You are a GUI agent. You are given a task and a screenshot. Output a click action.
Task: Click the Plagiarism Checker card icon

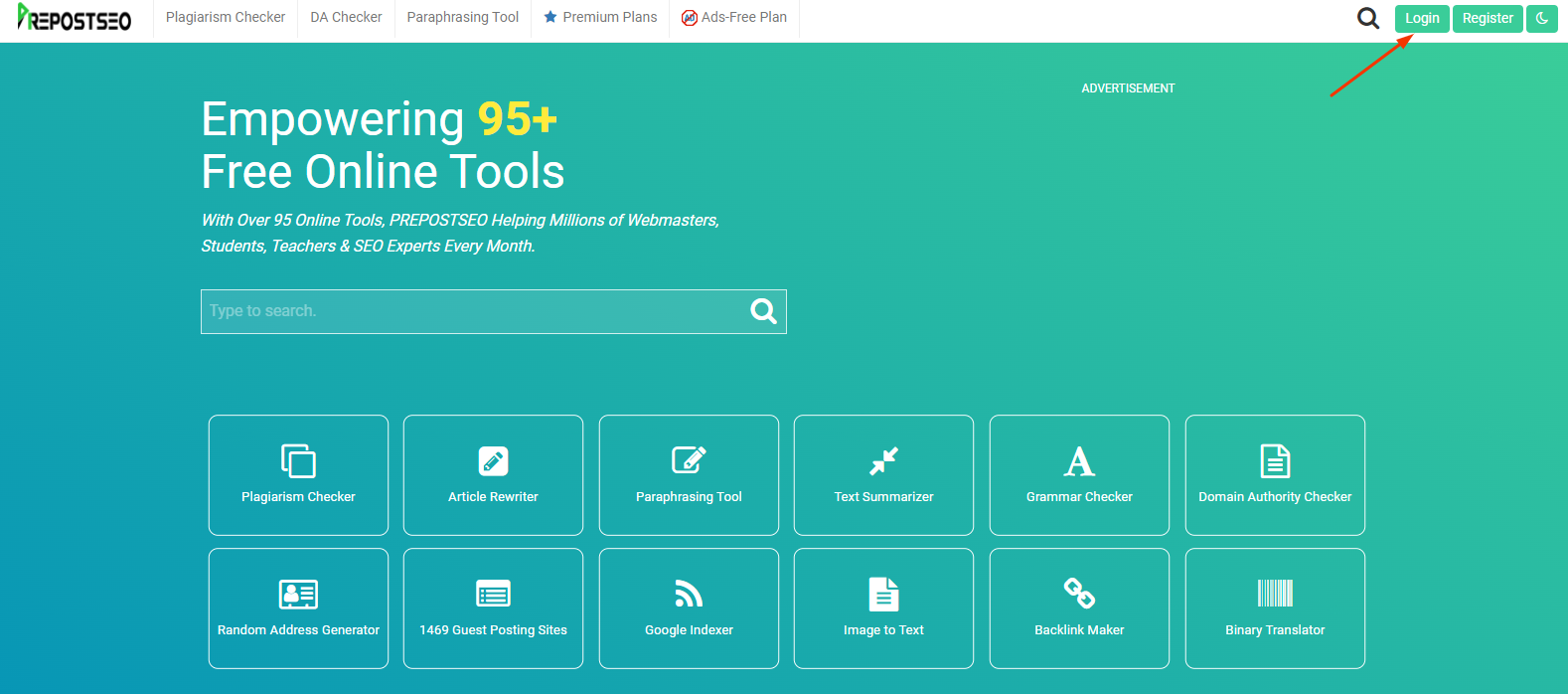(298, 461)
